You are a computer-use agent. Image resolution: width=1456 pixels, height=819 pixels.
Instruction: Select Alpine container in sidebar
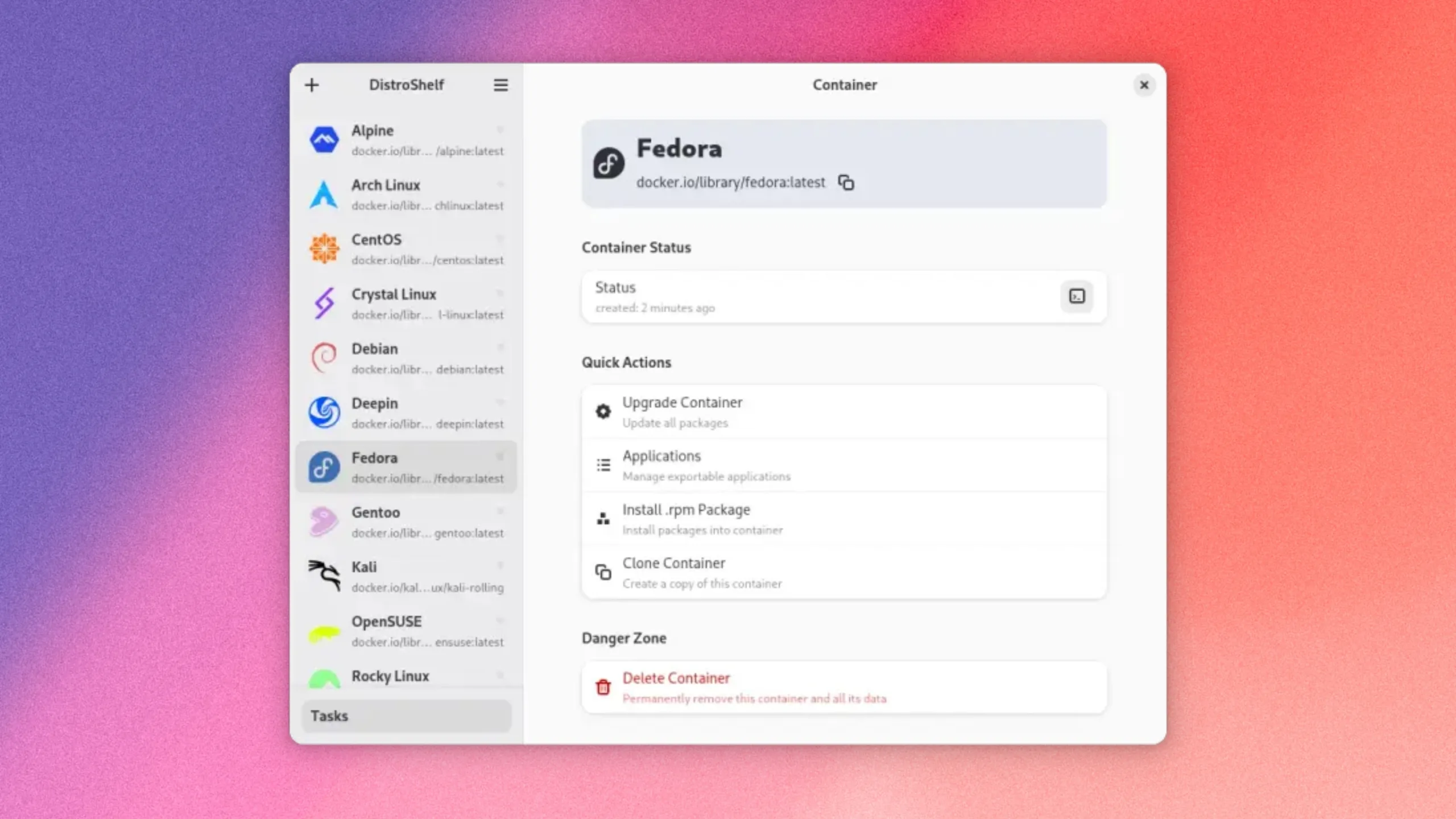point(406,140)
